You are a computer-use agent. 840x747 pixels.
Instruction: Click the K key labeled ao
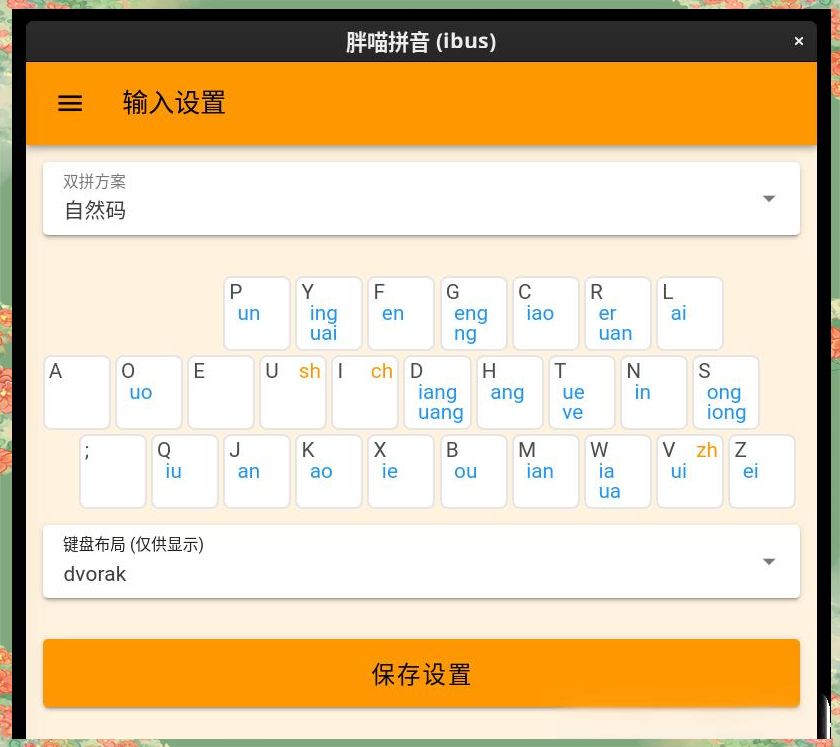coord(329,471)
